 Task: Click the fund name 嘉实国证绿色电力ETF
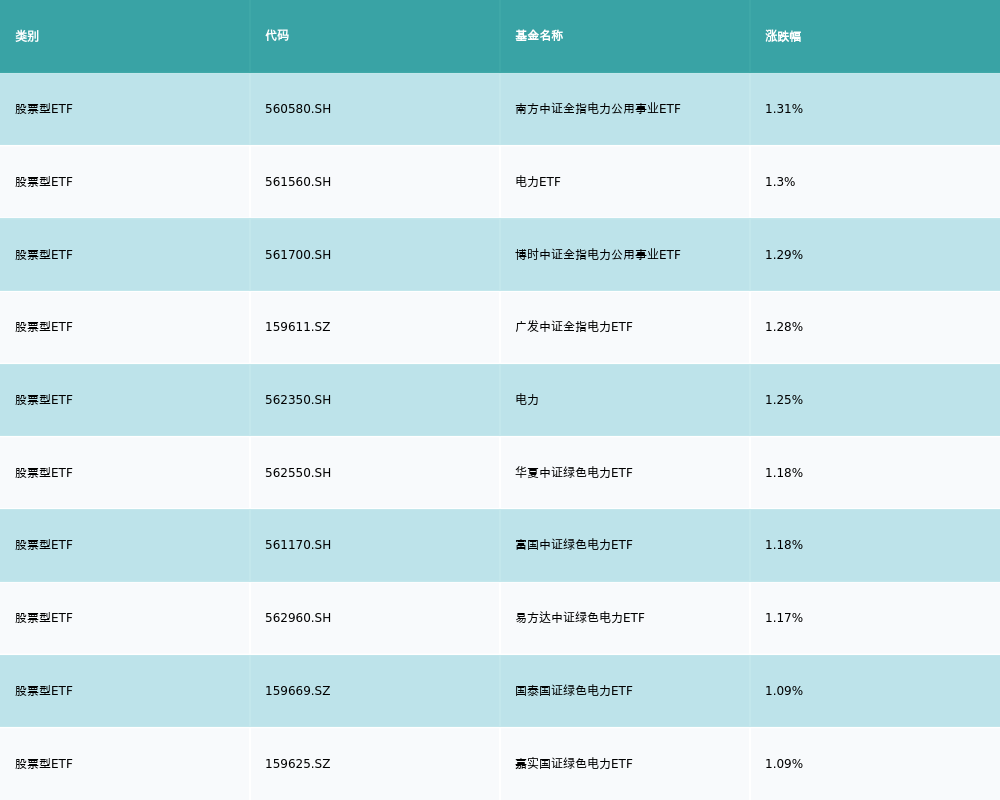[573, 764]
